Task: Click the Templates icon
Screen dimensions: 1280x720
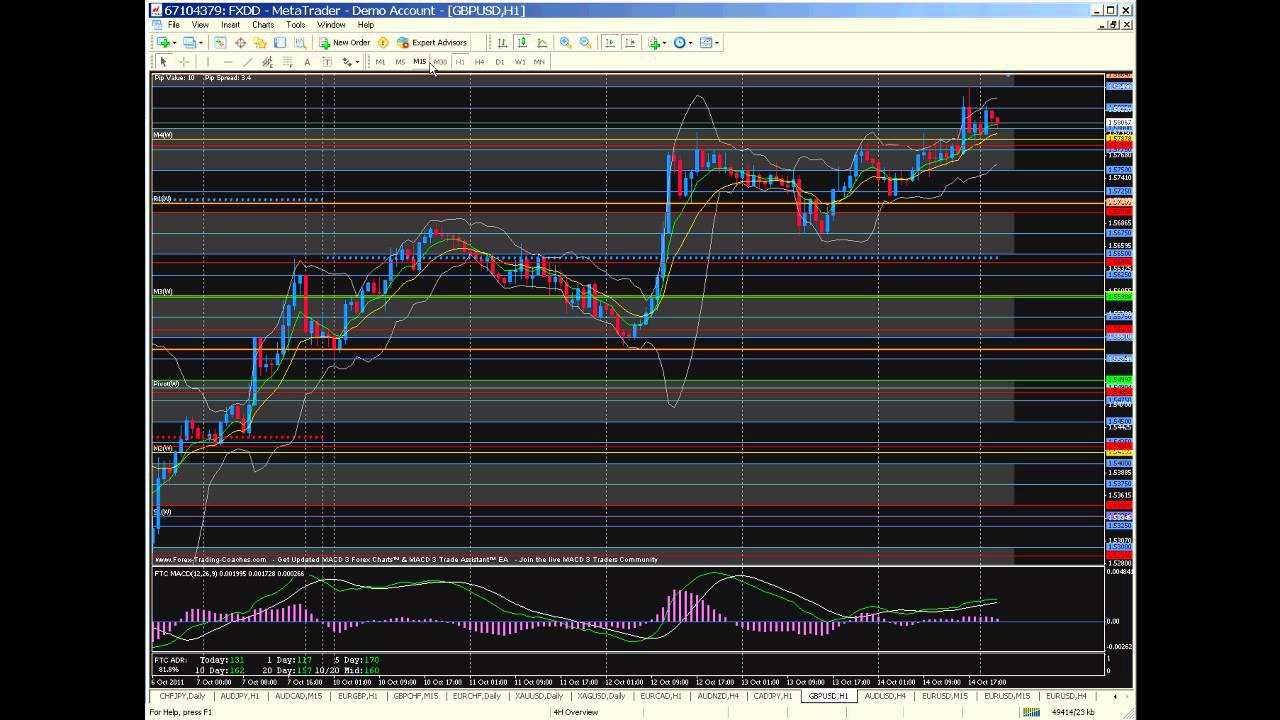Action: point(706,42)
